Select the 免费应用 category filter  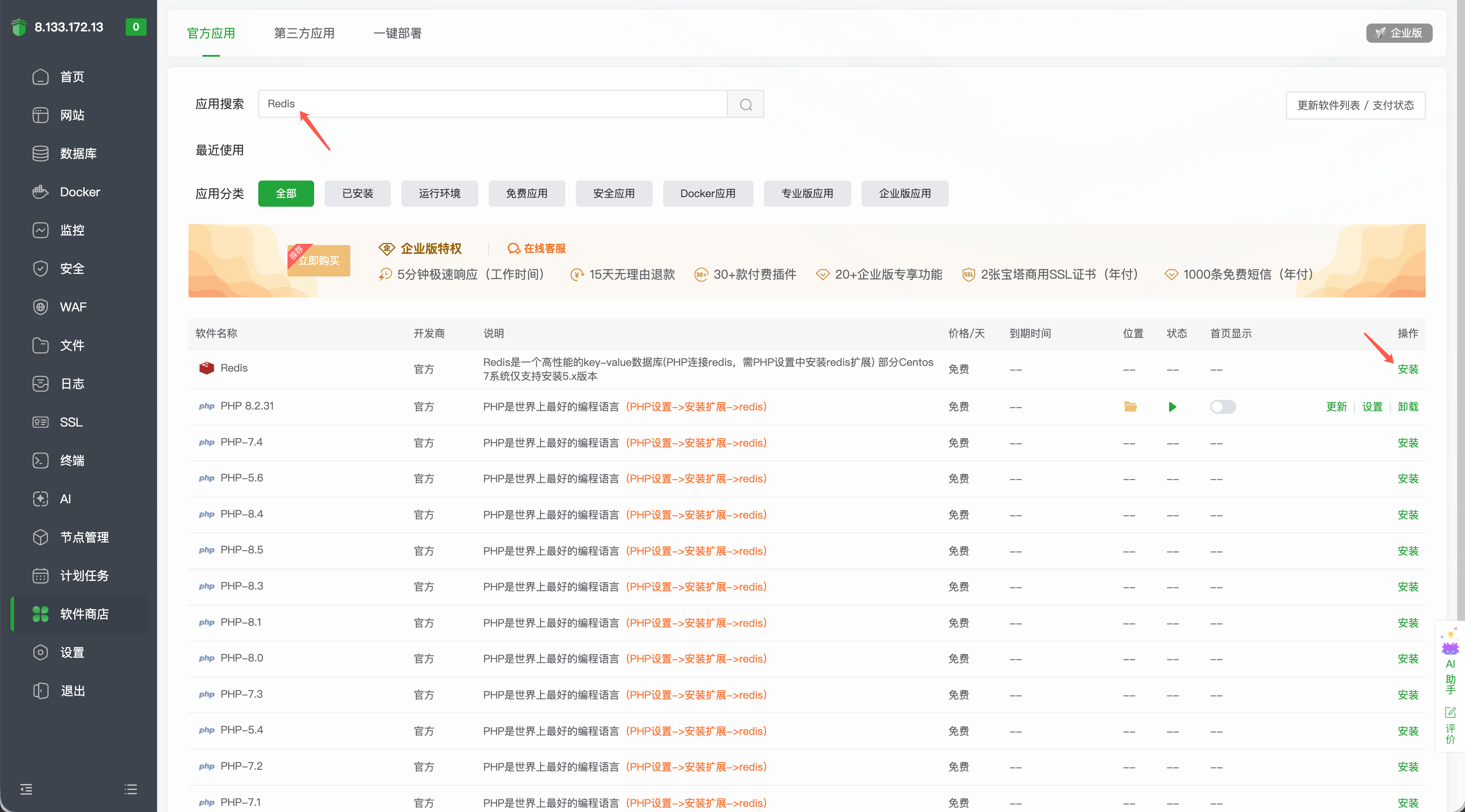pos(527,193)
